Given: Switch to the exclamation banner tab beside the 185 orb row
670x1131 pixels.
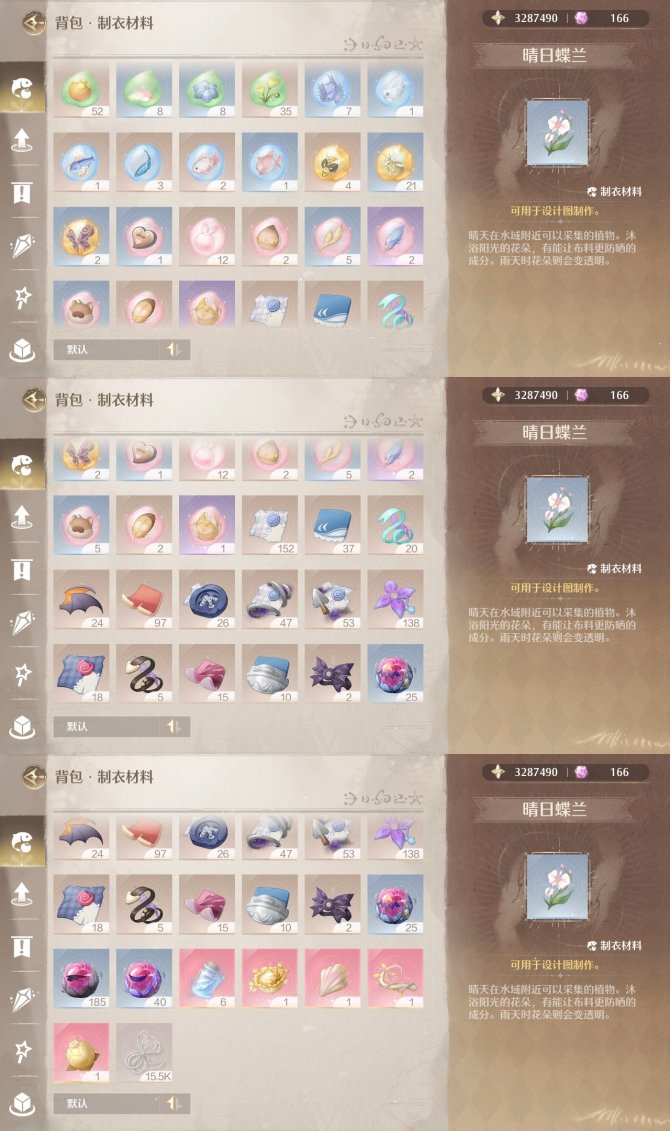Looking at the screenshot, I should tap(22, 947).
